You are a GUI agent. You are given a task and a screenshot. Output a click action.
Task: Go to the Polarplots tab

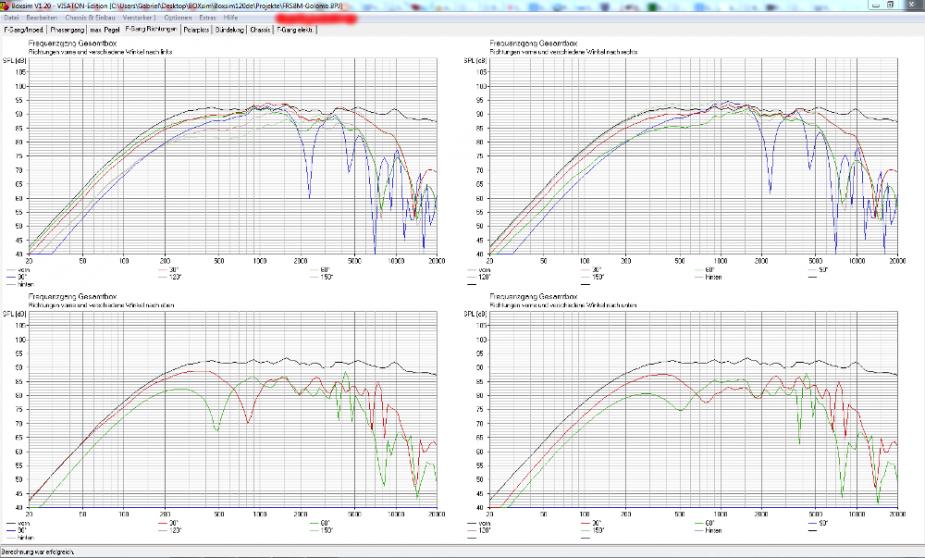click(x=196, y=30)
